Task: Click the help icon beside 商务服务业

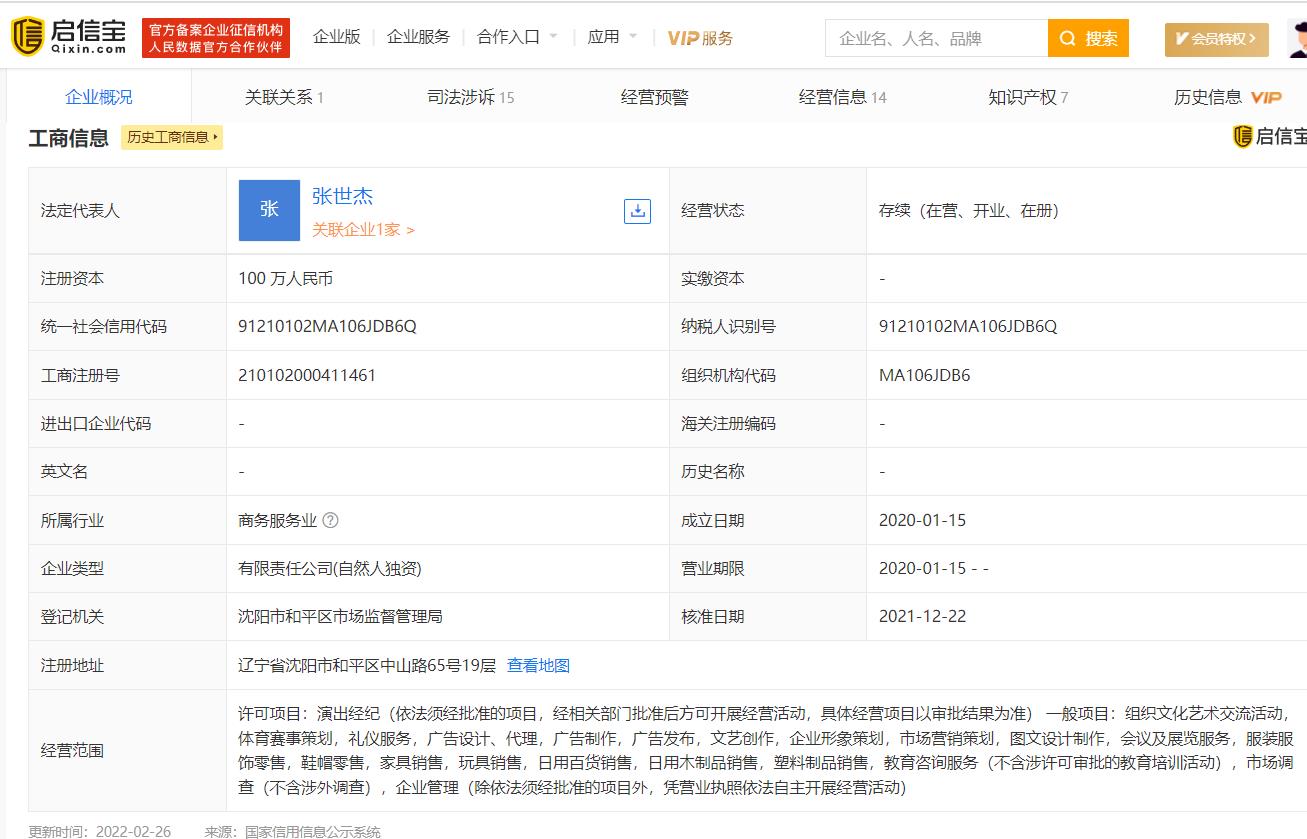Action: 331,520
